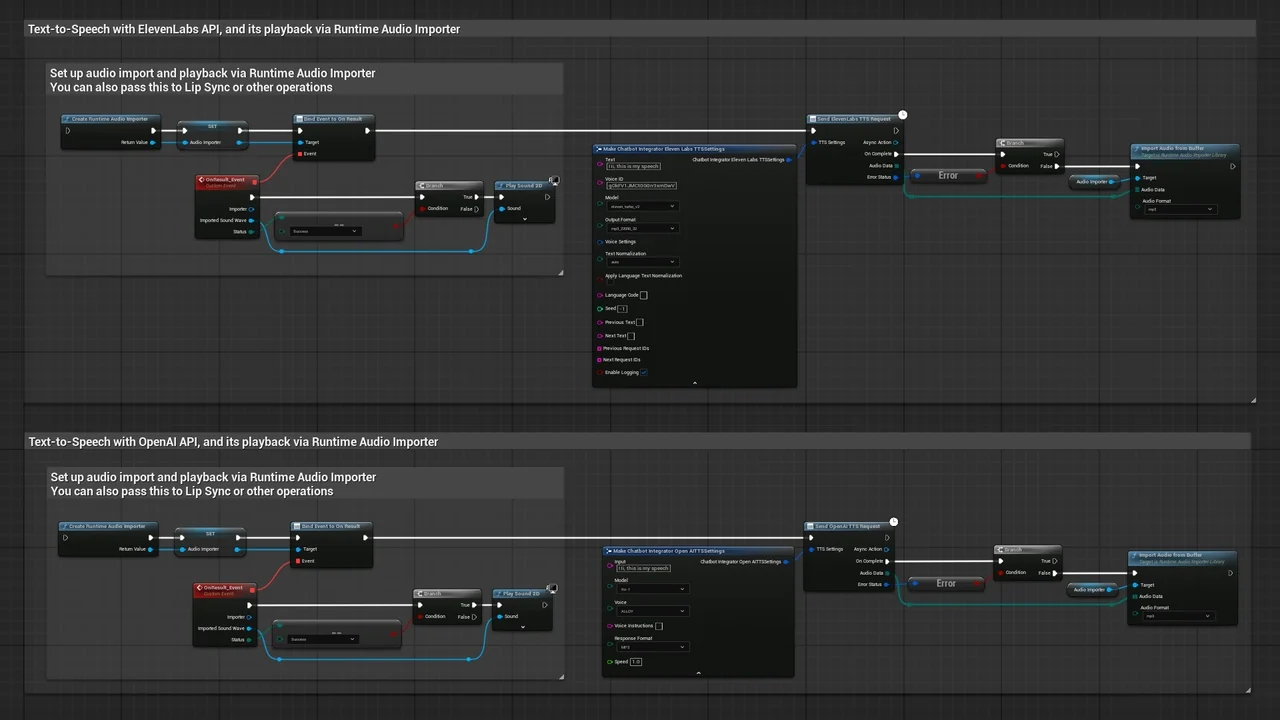Open the OpenAI Voice dropdown set to Alloy
Viewport: 1280px width, 720px height.
[651, 610]
